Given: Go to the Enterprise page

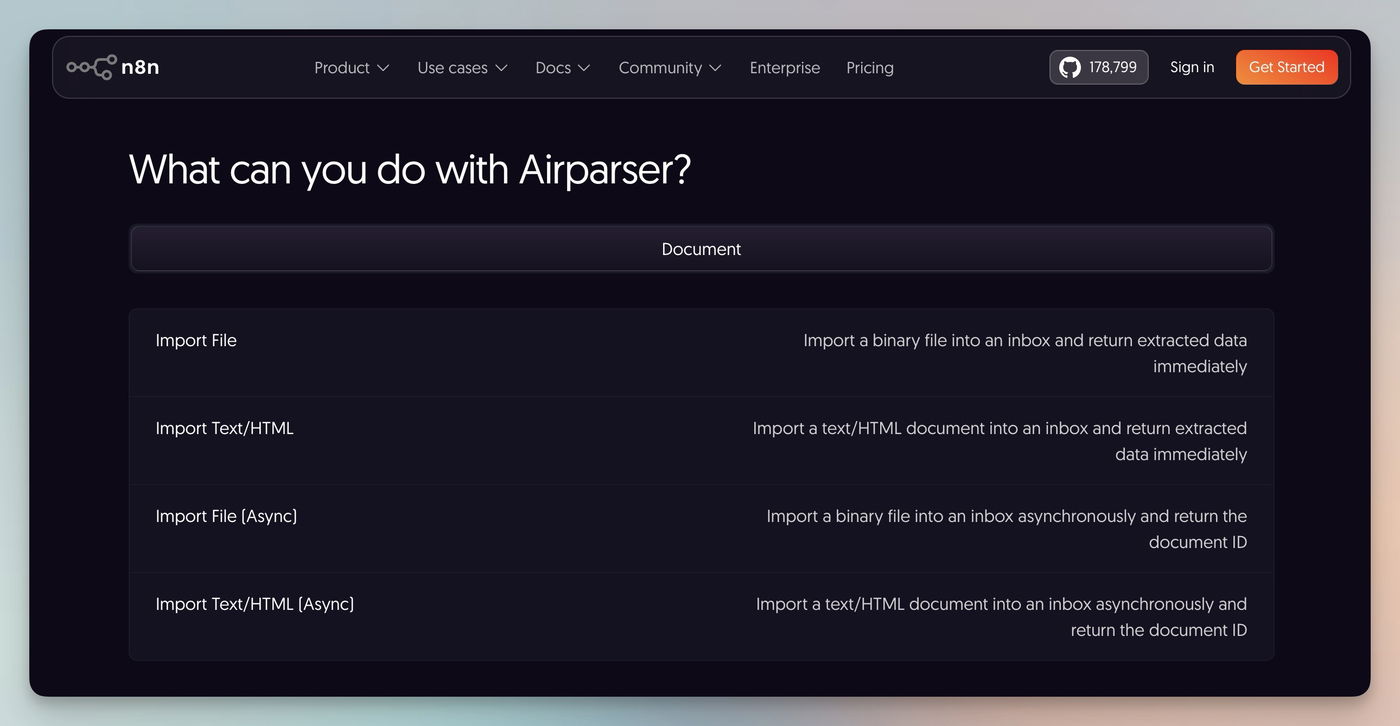Looking at the screenshot, I should pyautogui.click(x=785, y=68).
